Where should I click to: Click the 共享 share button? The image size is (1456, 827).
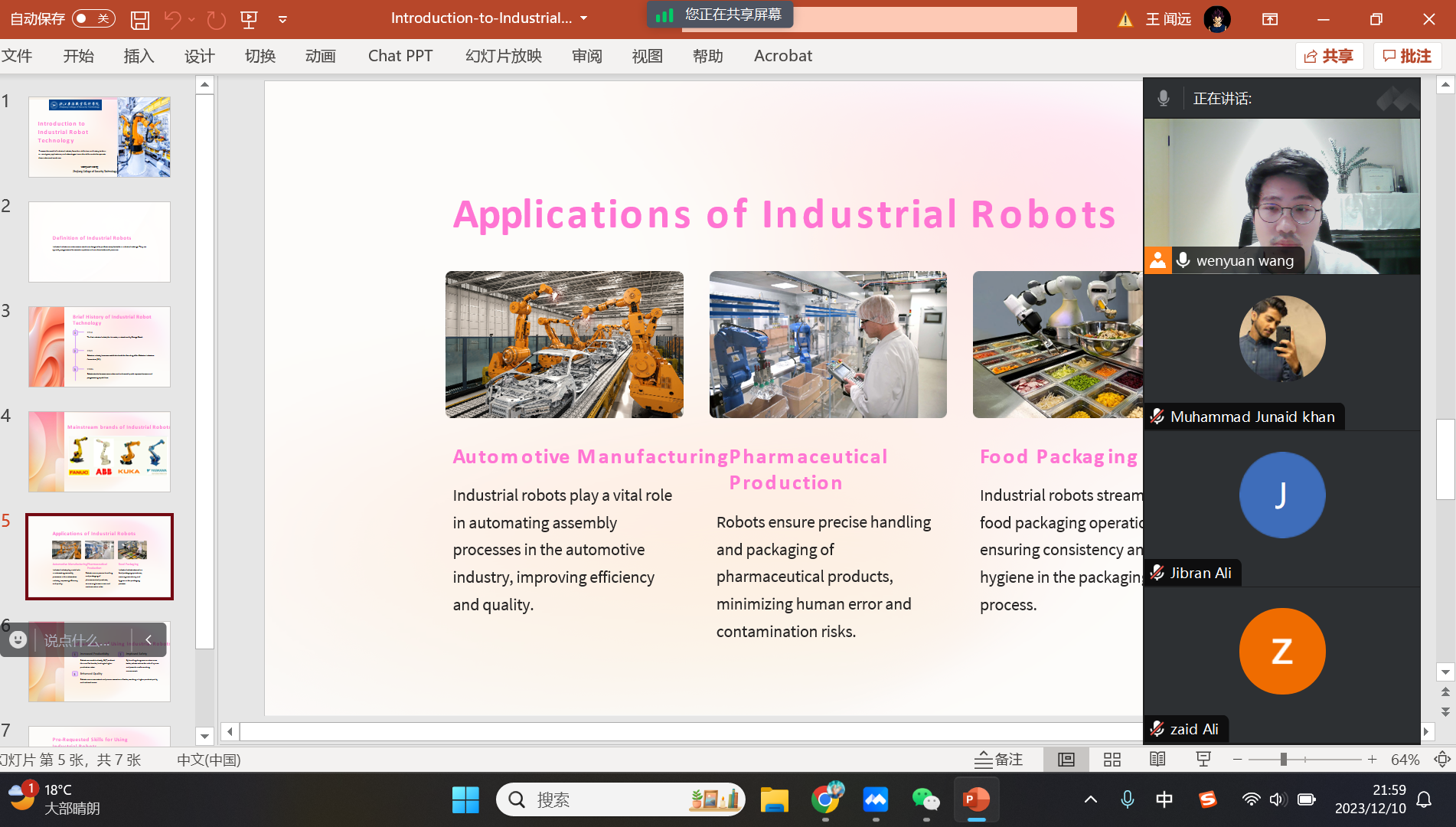[x=1329, y=56]
